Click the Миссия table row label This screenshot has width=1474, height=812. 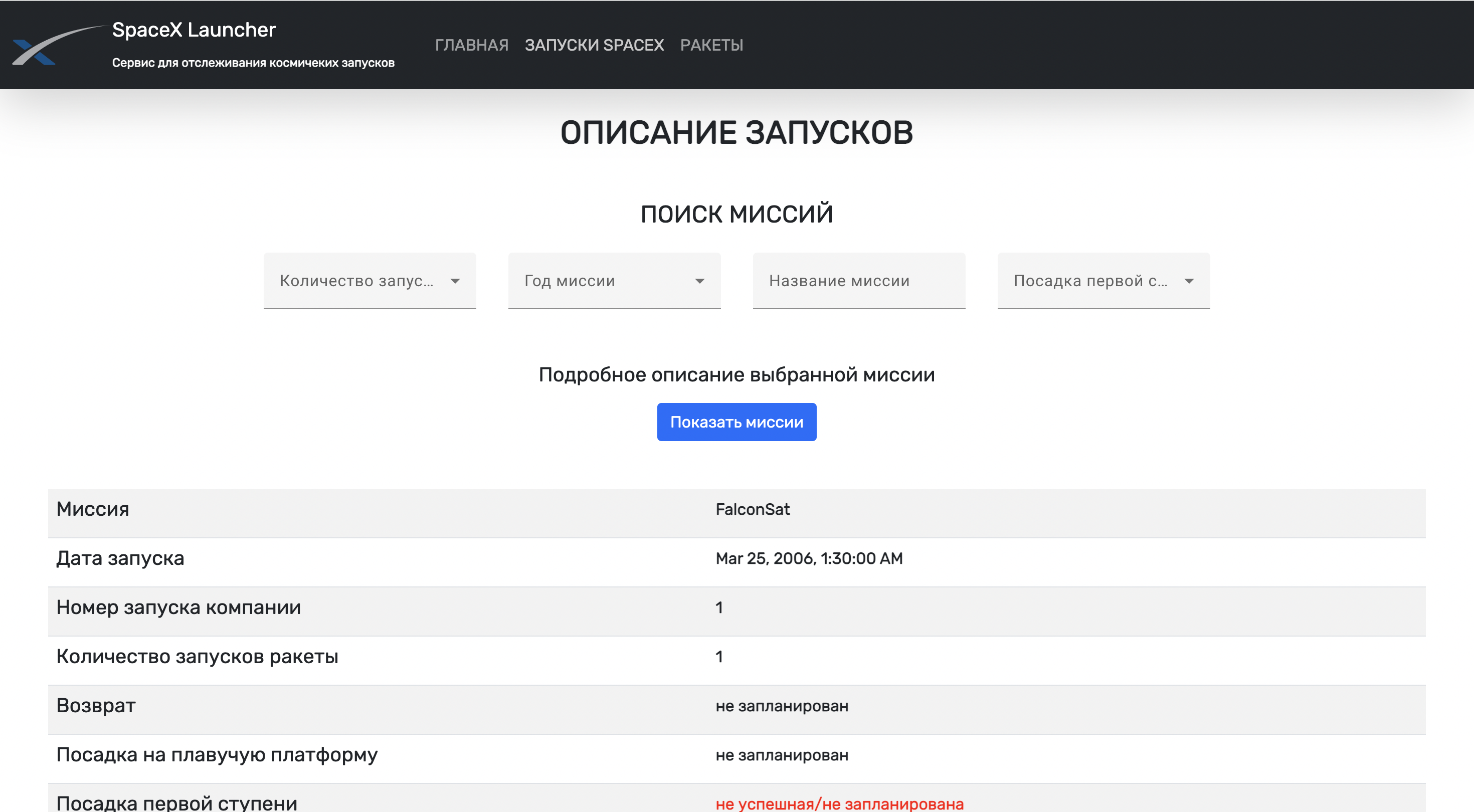(93, 509)
